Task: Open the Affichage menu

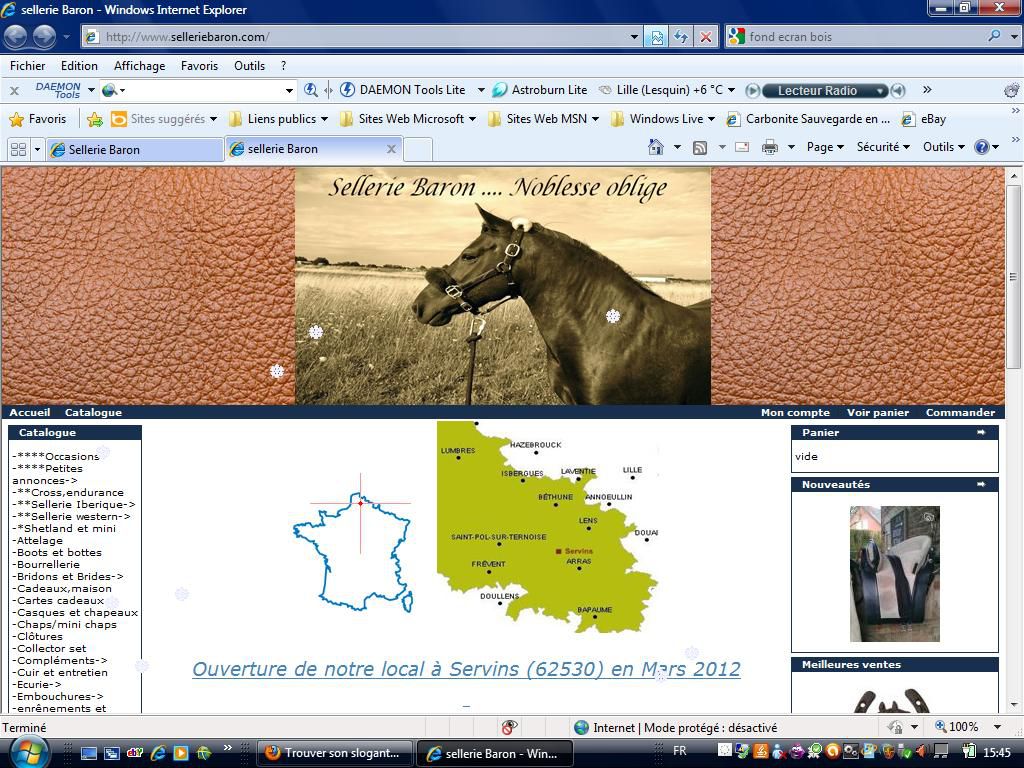Action: 139,66
